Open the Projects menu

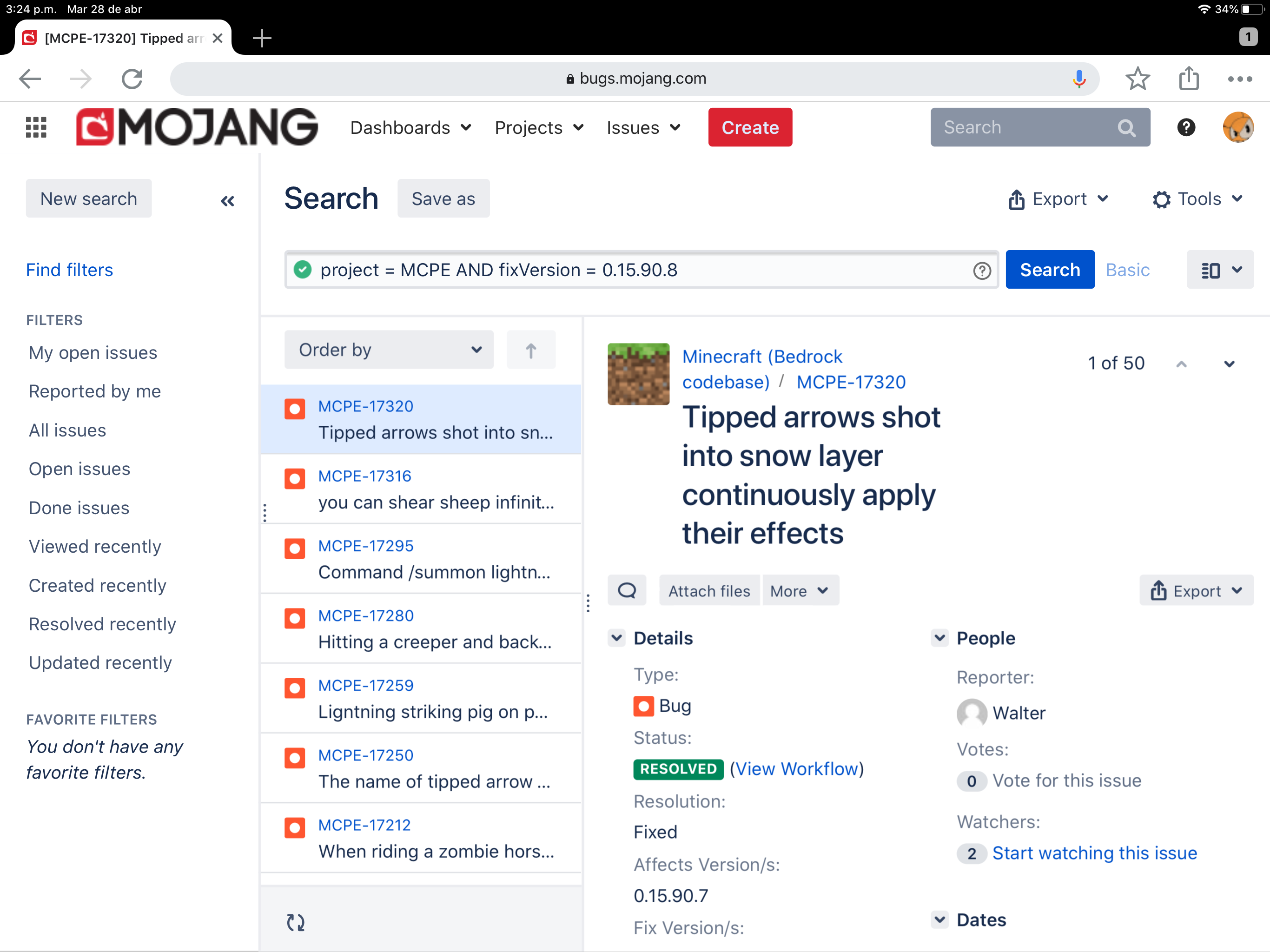pos(539,127)
